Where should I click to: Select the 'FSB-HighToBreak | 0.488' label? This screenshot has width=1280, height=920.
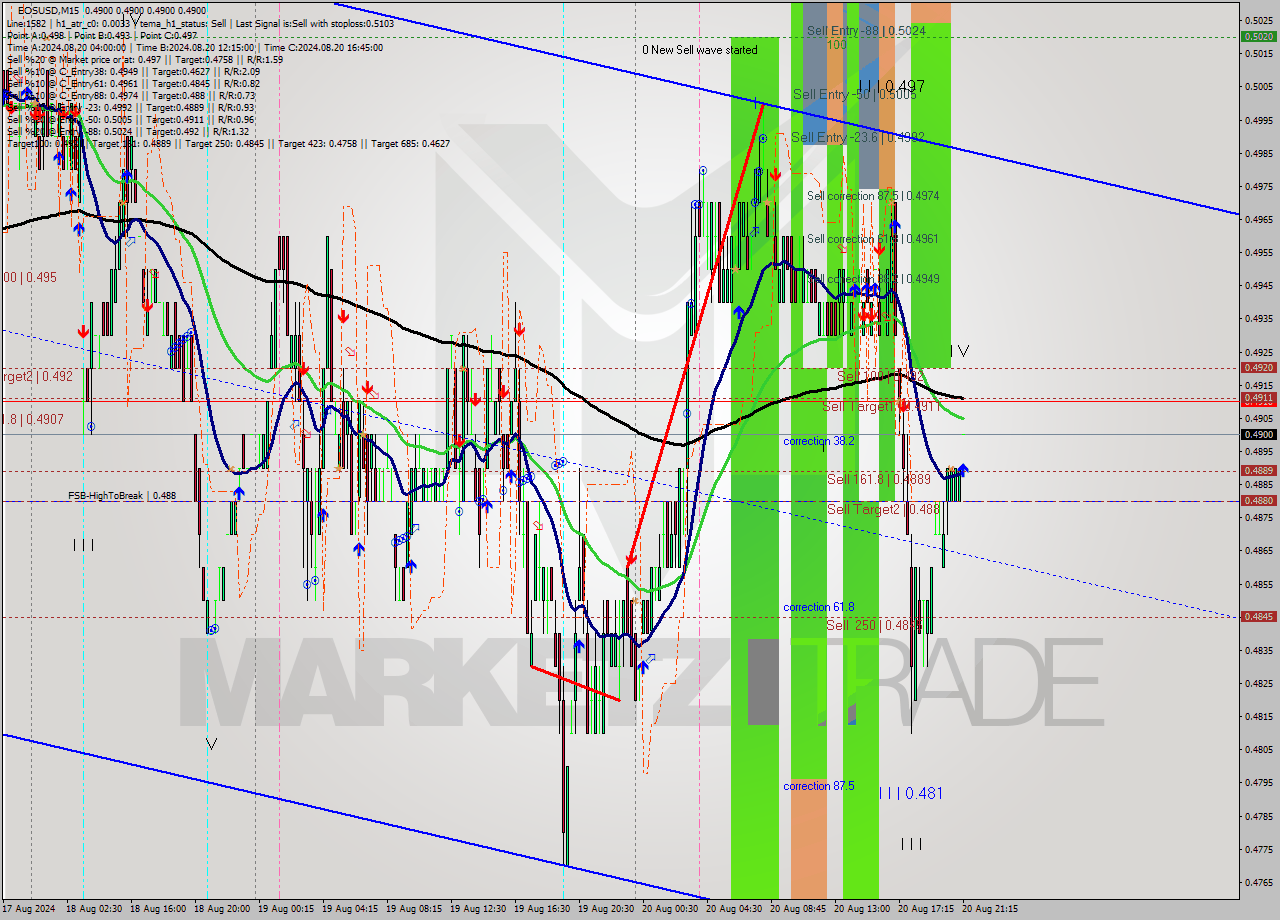pyautogui.click(x=122, y=495)
